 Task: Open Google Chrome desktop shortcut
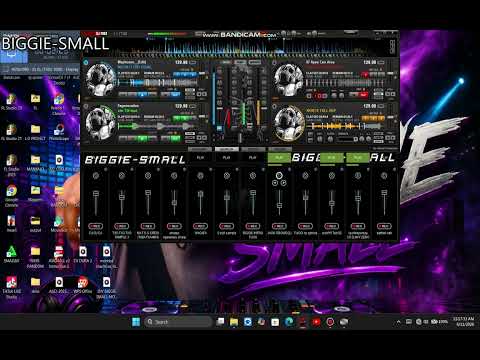pos(12,196)
